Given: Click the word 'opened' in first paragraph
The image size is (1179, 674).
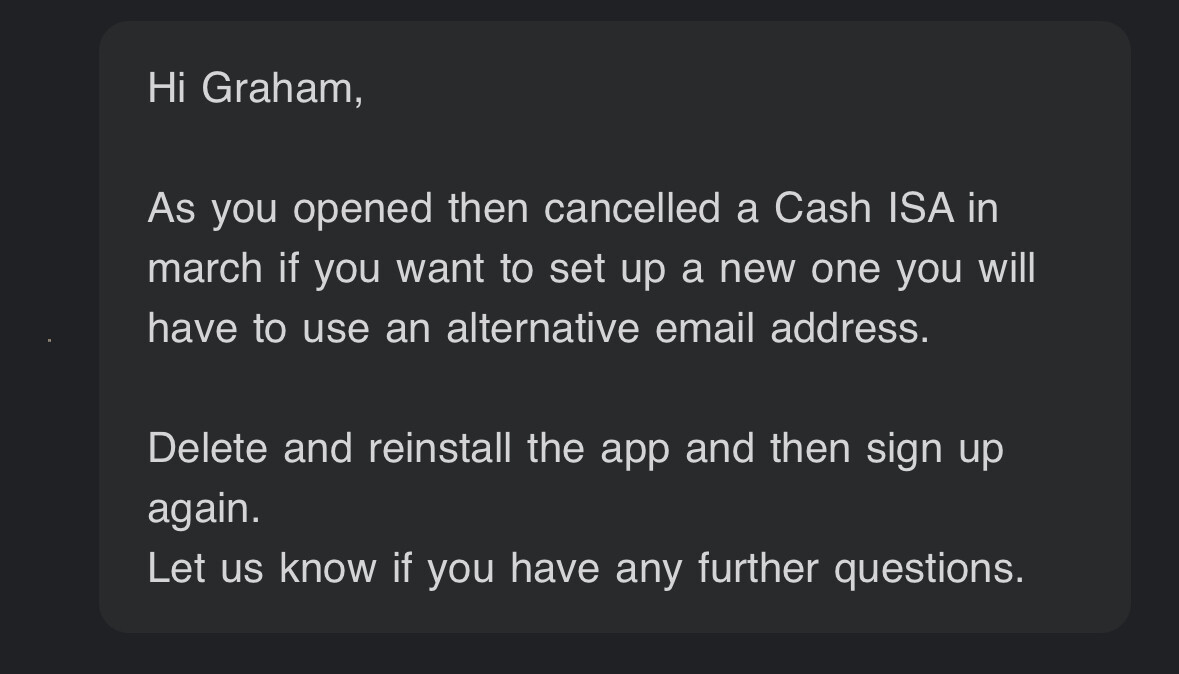Looking at the screenshot, I should [362, 209].
